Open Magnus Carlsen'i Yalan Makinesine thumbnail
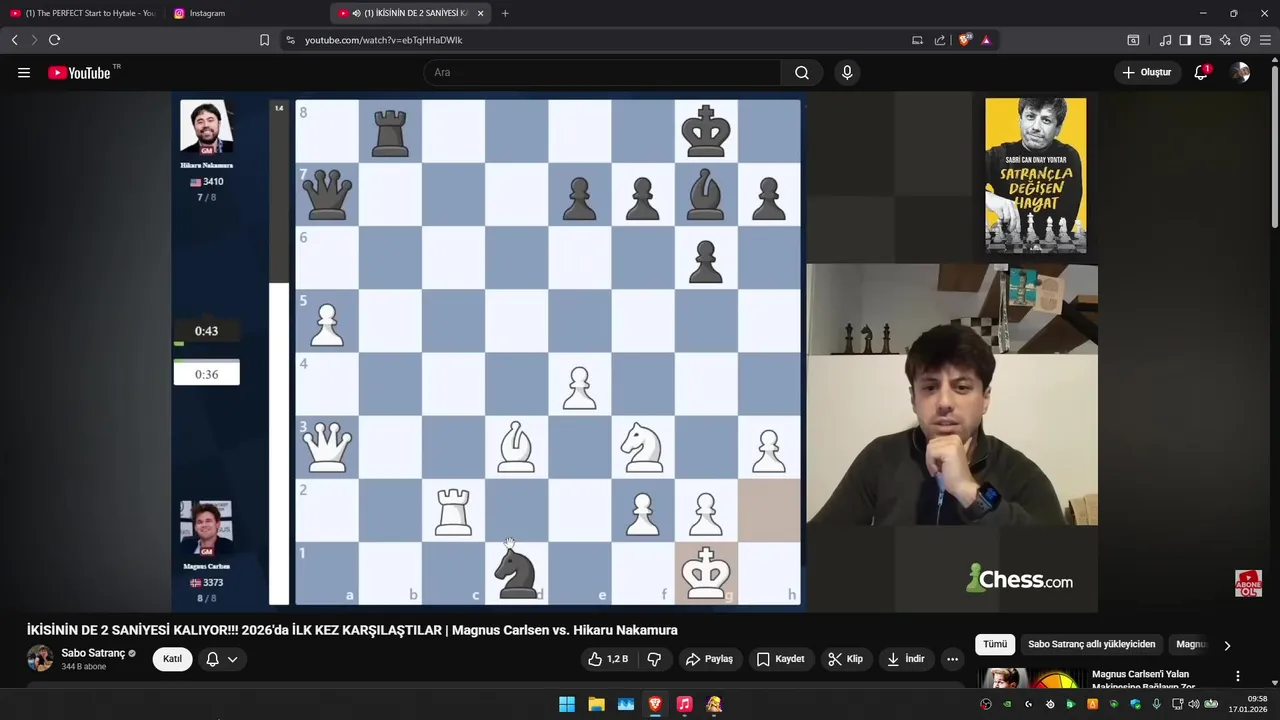Image resolution: width=1280 pixels, height=720 pixels. 1030,679
